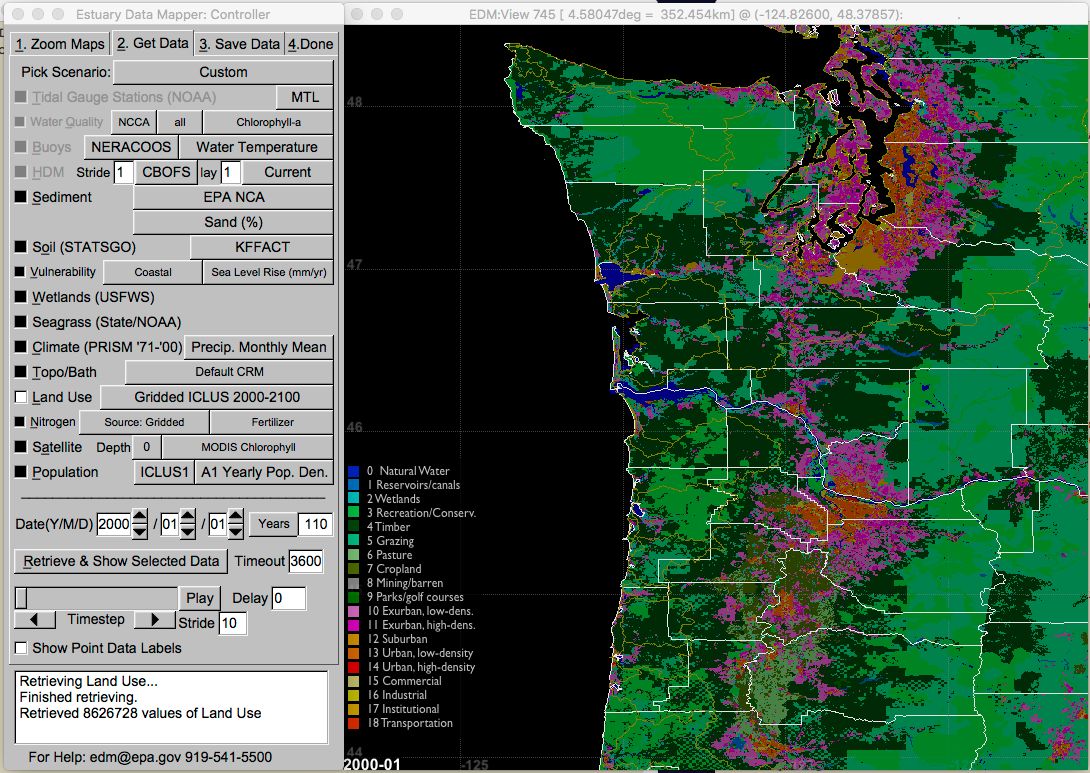Click the Timestep forward arrow button
This screenshot has width=1090, height=773.
(154, 620)
